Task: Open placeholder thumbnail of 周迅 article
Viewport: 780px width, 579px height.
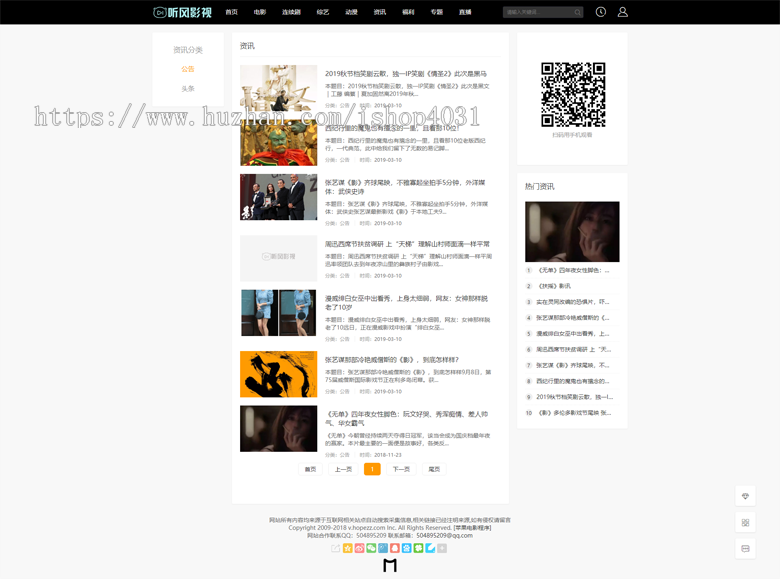Action: (279, 258)
